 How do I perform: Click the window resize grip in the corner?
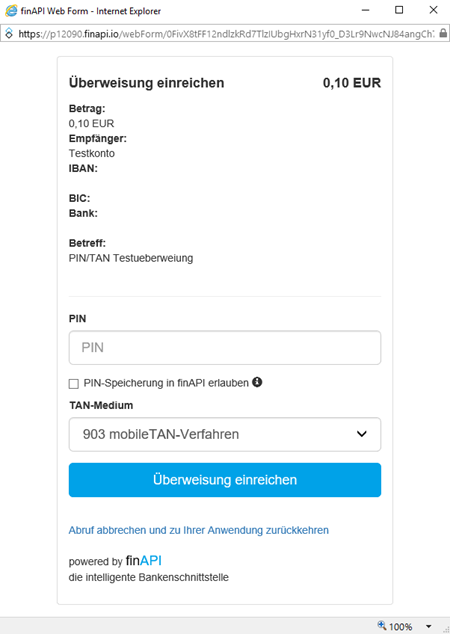click(445, 629)
